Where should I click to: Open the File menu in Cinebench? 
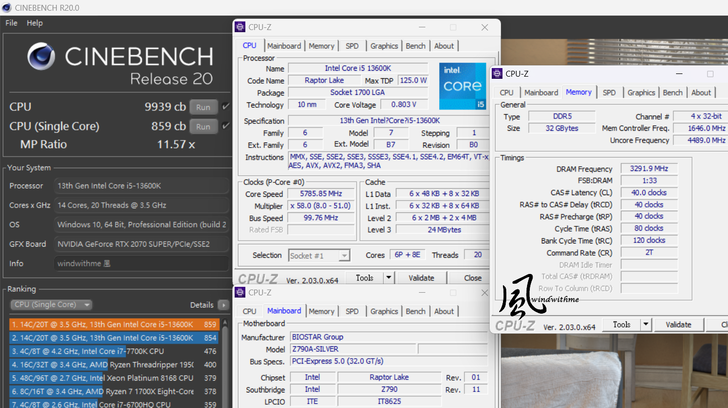point(11,22)
